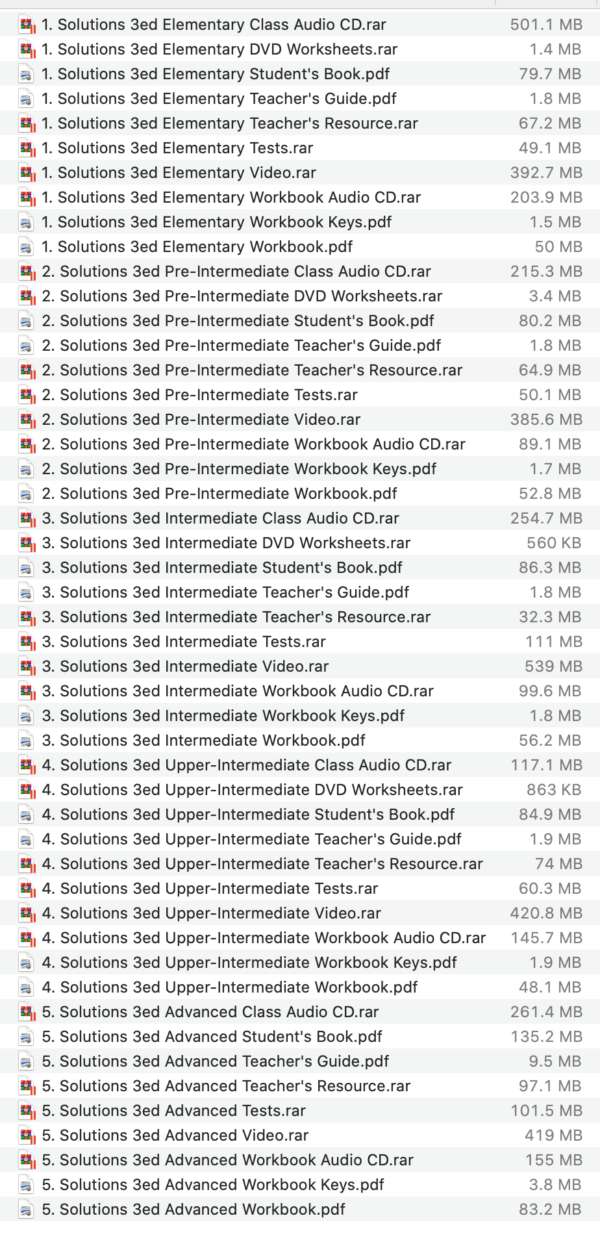The width and height of the screenshot is (600, 1242).
Task: Click the archive icon of Elementary DVD Worksheets.rar
Action: click(x=26, y=49)
